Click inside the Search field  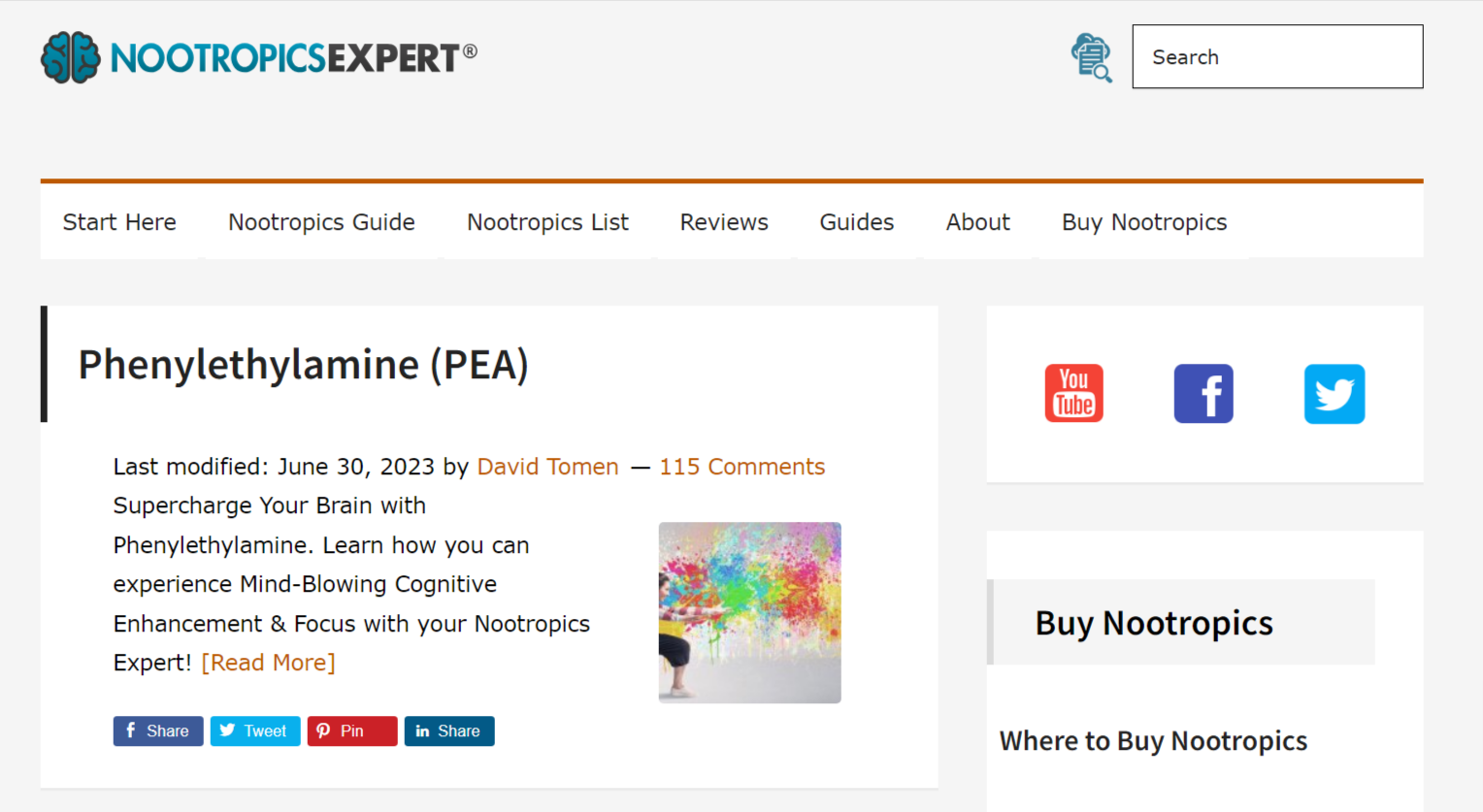[1277, 57]
